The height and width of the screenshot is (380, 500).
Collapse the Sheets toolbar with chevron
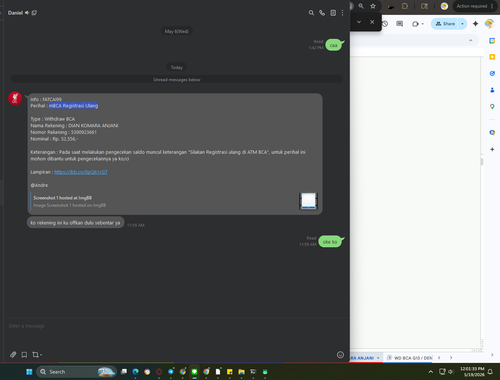pyautogui.click(x=471, y=40)
